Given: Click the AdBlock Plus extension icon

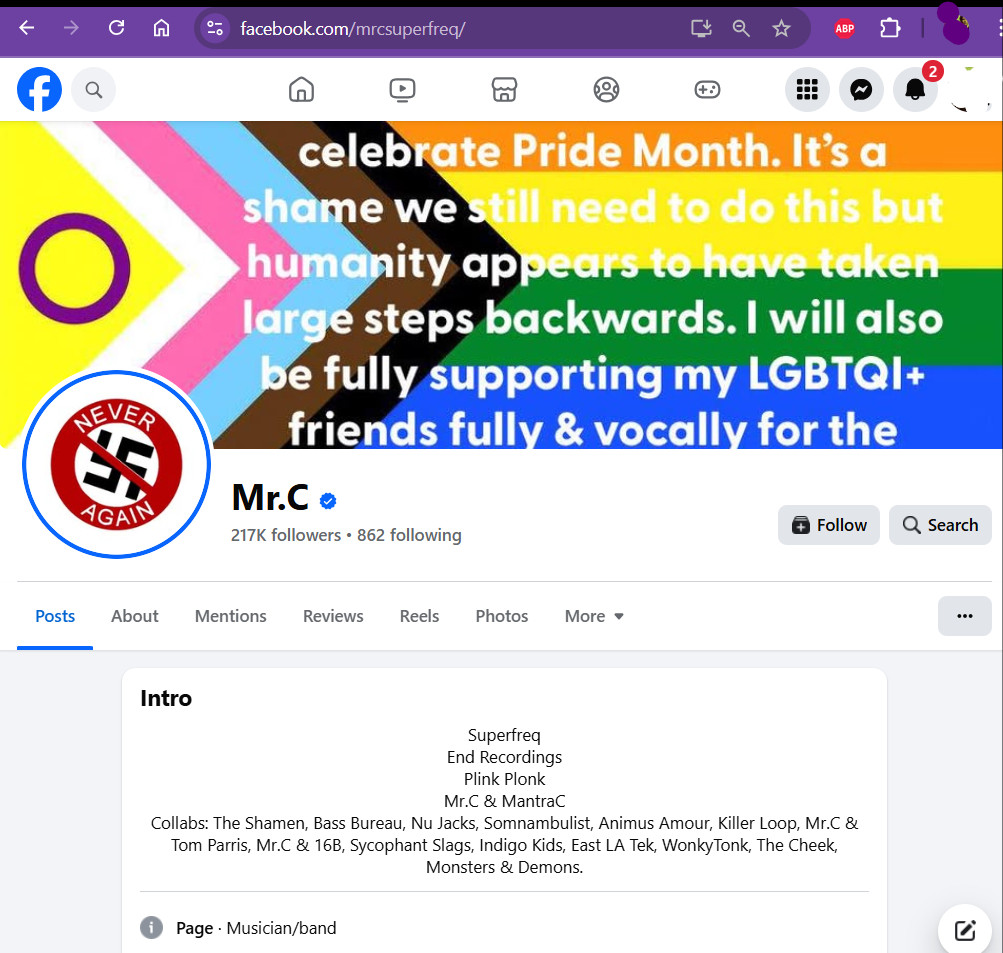Looking at the screenshot, I should click(x=844, y=28).
